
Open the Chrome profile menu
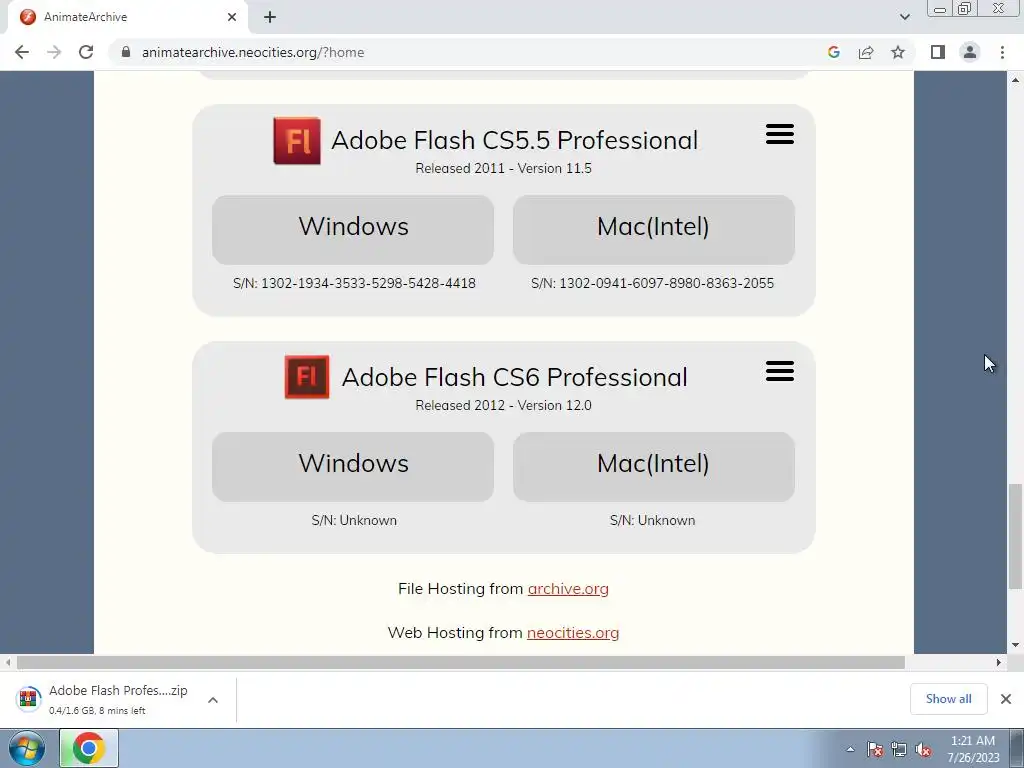click(970, 52)
